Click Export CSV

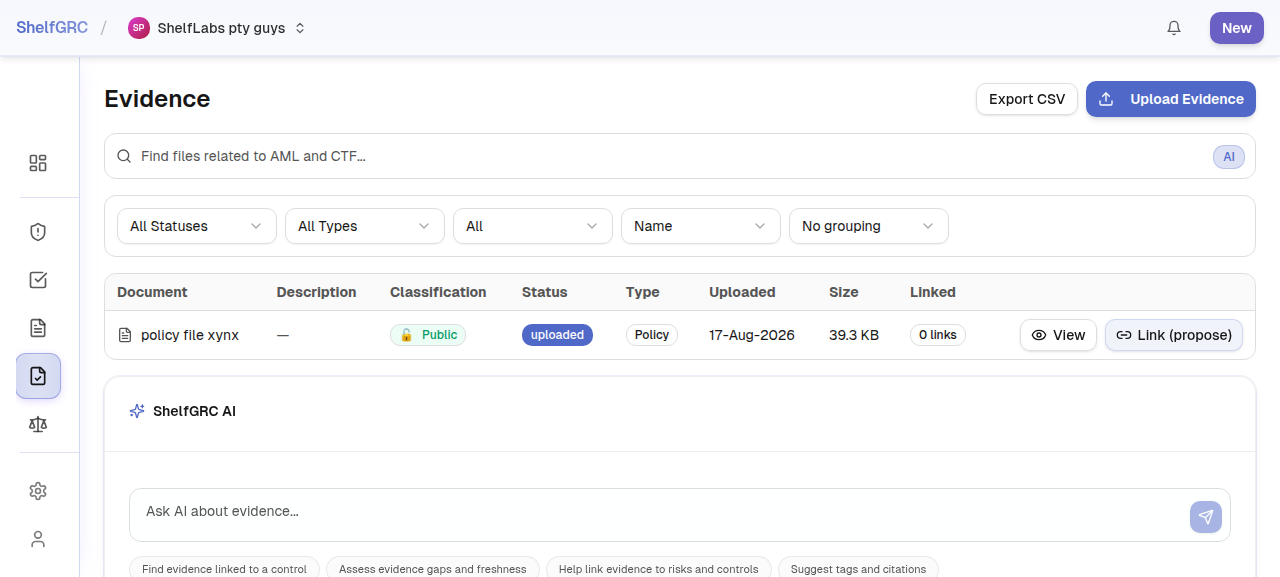1027,99
